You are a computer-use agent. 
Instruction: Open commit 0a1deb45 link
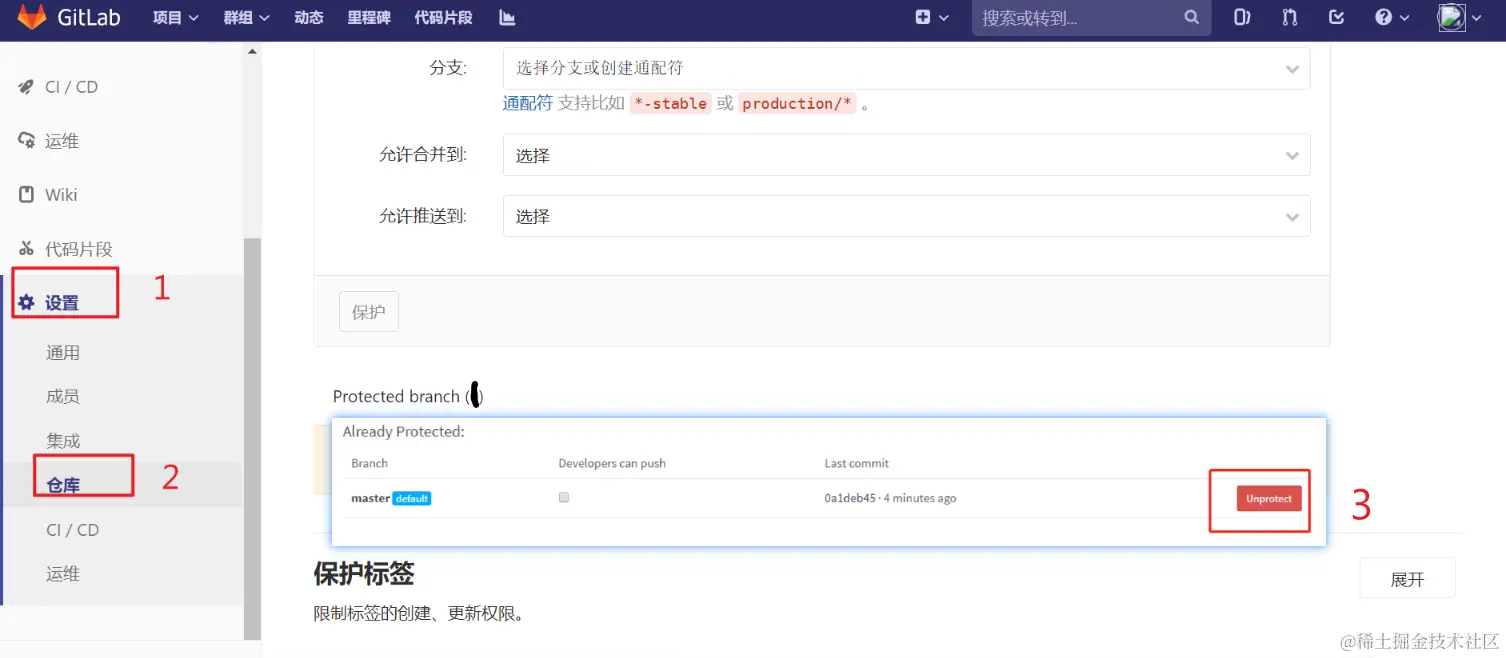click(x=850, y=498)
